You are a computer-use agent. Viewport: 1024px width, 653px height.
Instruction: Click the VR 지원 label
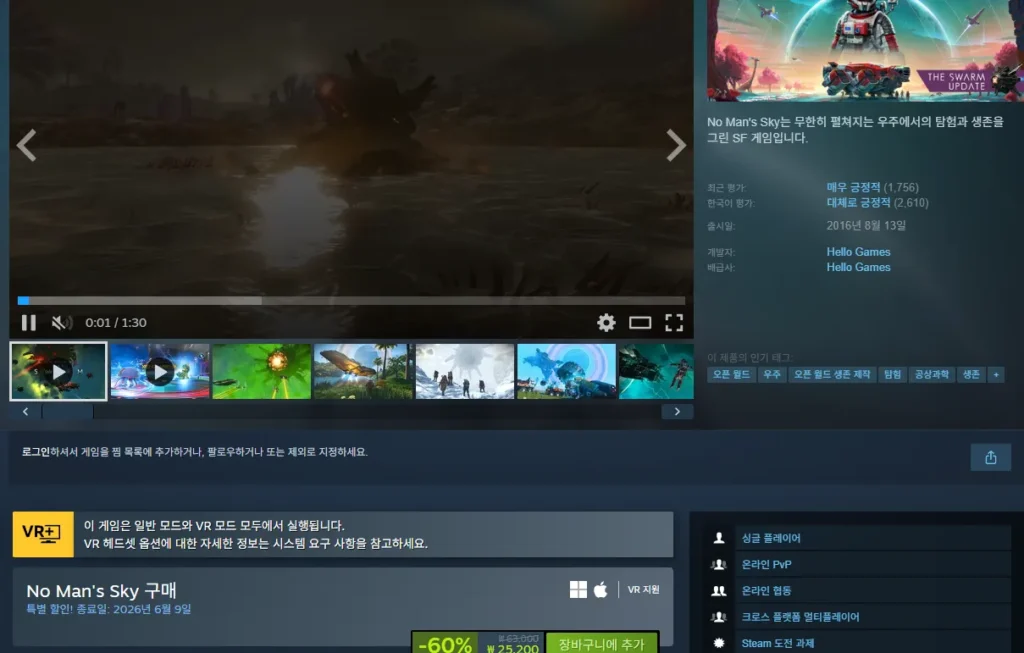(643, 590)
